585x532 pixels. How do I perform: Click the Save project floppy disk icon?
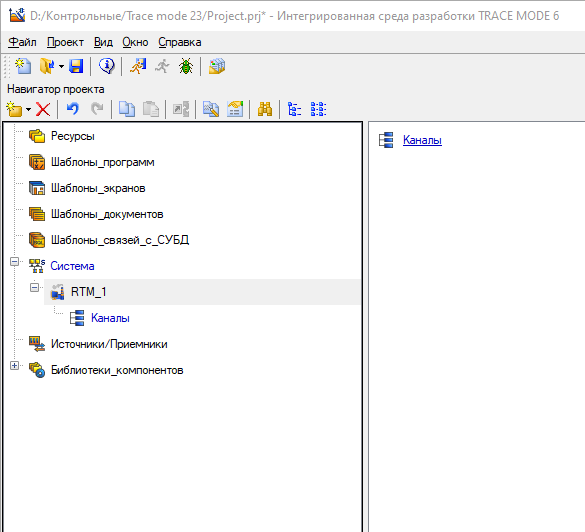point(76,66)
